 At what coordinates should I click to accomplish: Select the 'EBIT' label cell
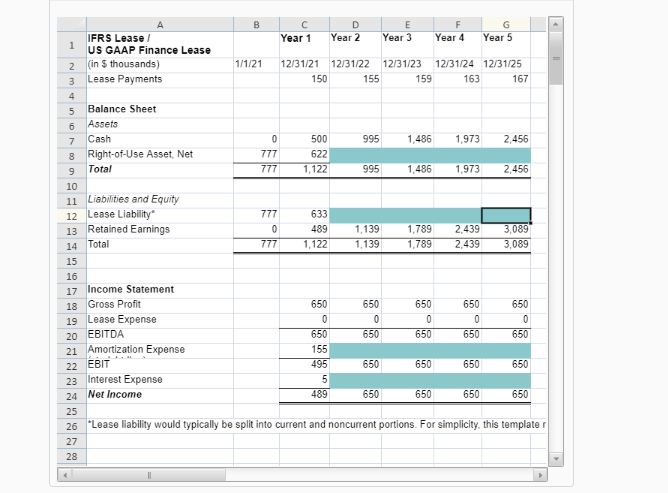point(160,365)
